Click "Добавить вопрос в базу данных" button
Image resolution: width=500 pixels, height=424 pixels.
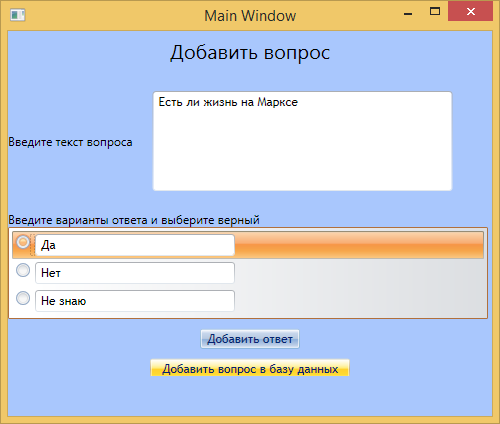coord(250,368)
